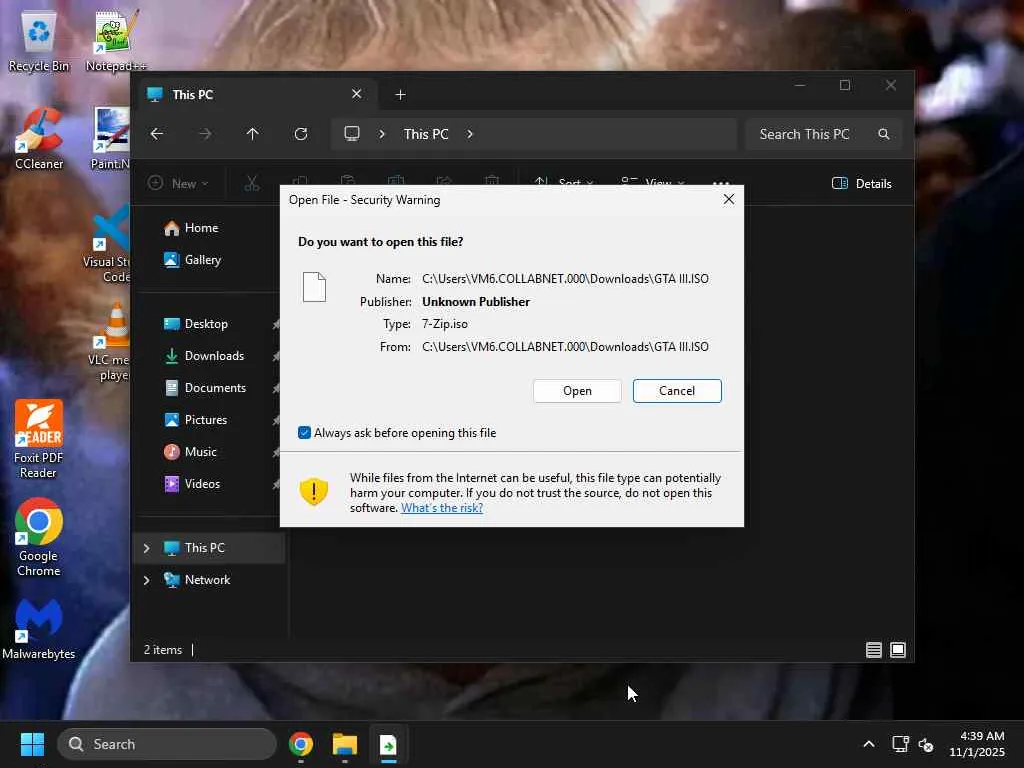Select the Foxit PDF Reader desktop icon
The height and width of the screenshot is (768, 1024).
(39, 440)
